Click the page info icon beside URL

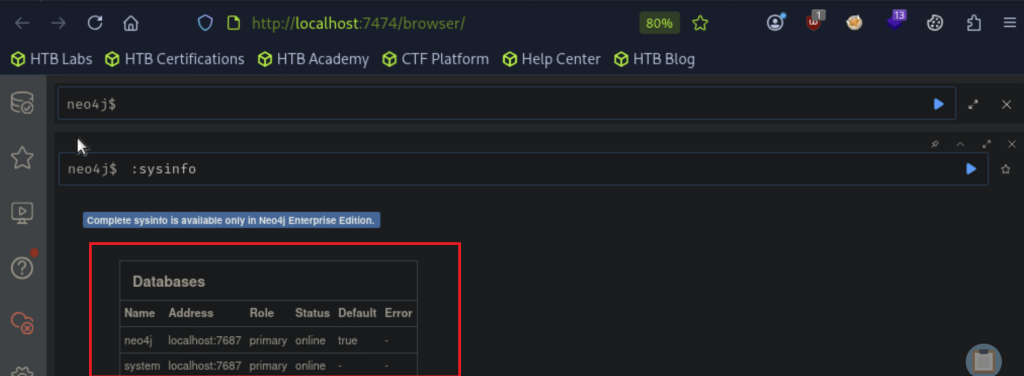click(233, 24)
